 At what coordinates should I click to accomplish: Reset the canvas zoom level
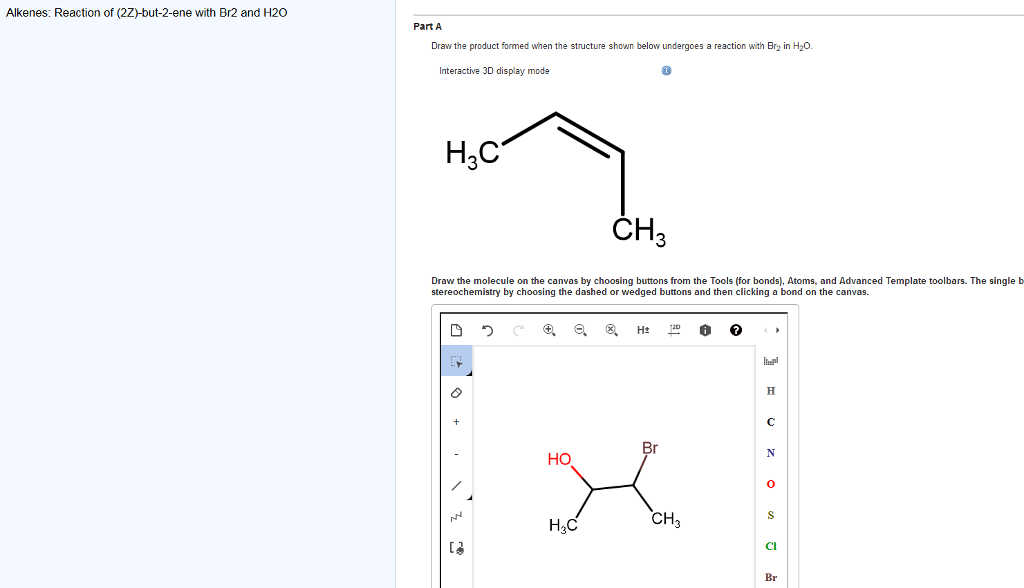click(x=611, y=329)
